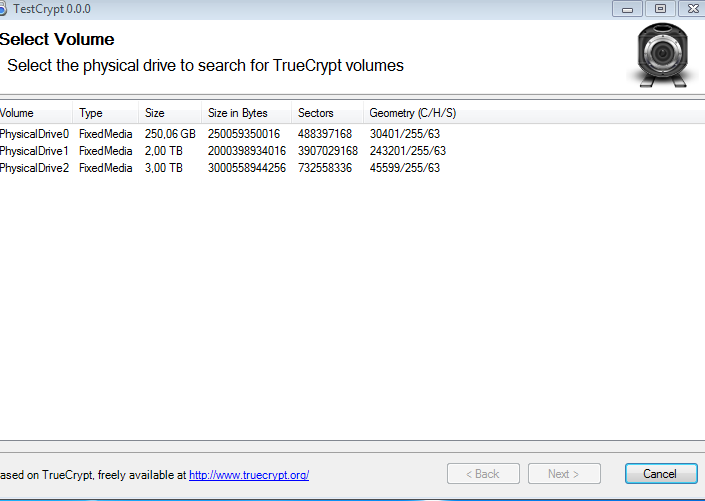Sort by Geometry (C/H/S) column header
The image size is (705, 501).
[413, 113]
